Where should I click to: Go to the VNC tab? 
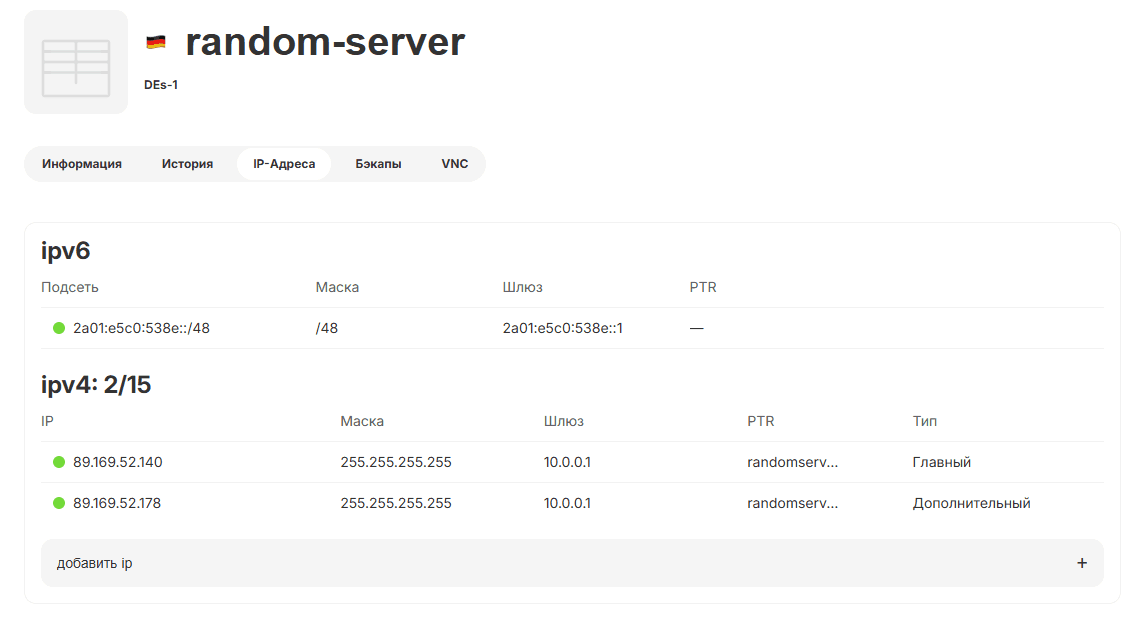tap(454, 164)
